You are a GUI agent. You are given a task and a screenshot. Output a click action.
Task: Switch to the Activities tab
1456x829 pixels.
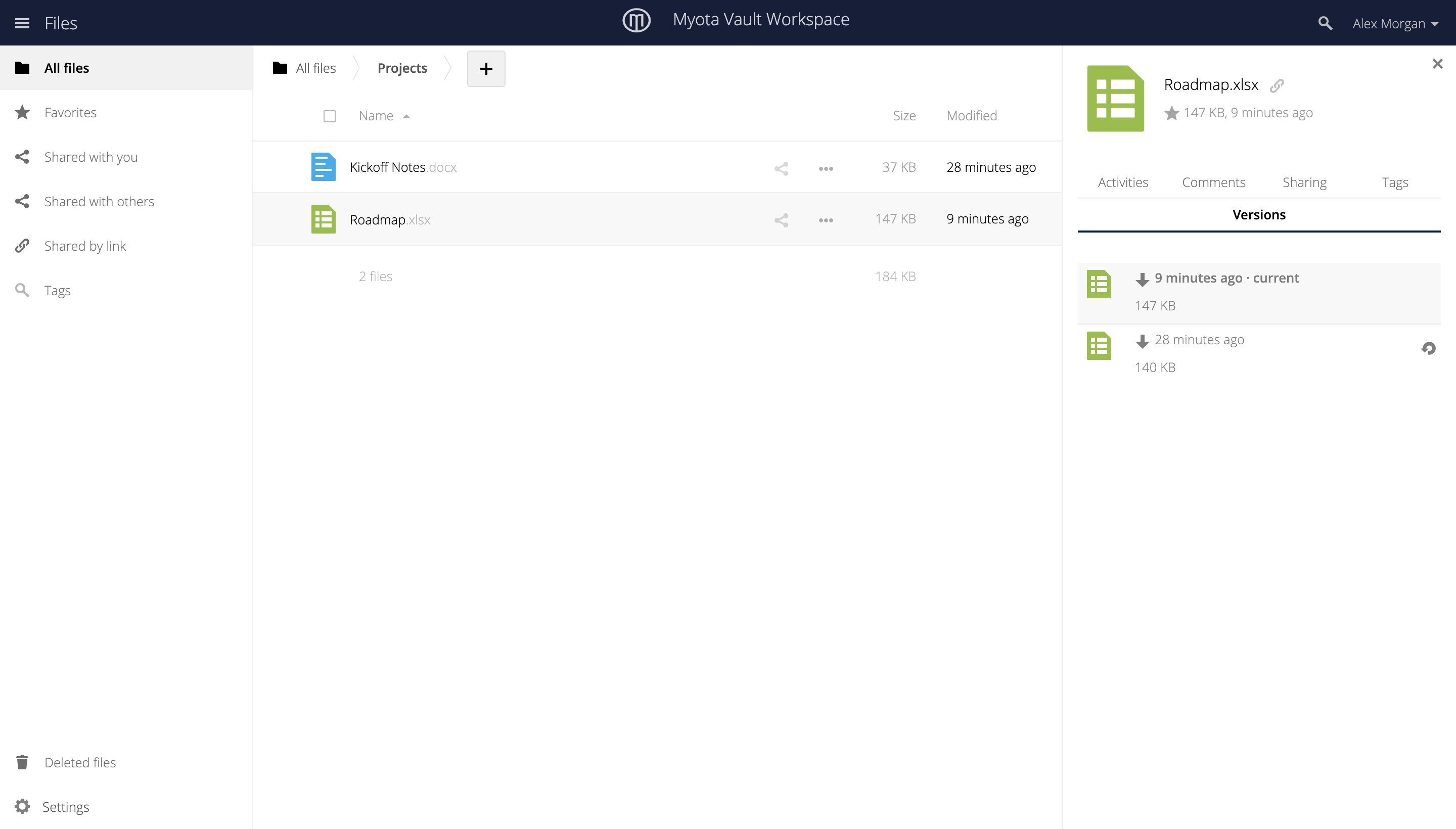pos(1122,182)
